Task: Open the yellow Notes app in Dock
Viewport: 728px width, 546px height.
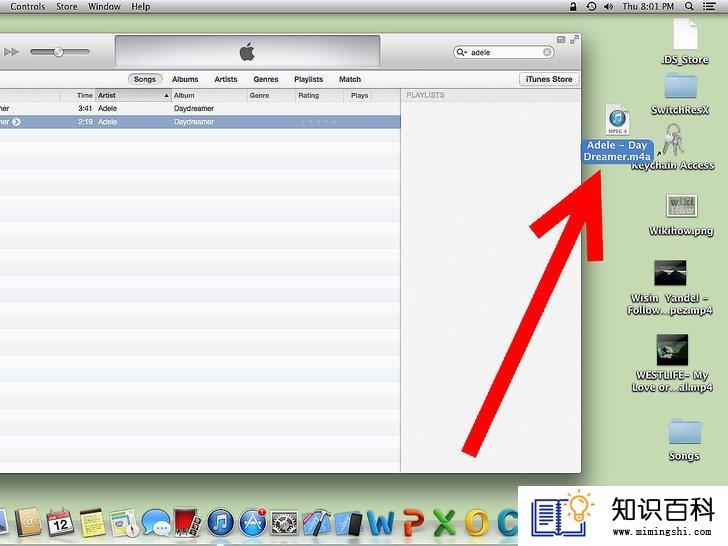Action: point(92,523)
